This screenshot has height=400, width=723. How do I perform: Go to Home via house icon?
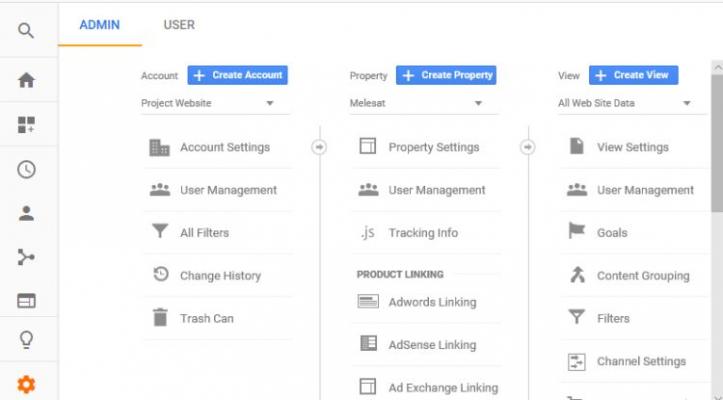[26, 80]
